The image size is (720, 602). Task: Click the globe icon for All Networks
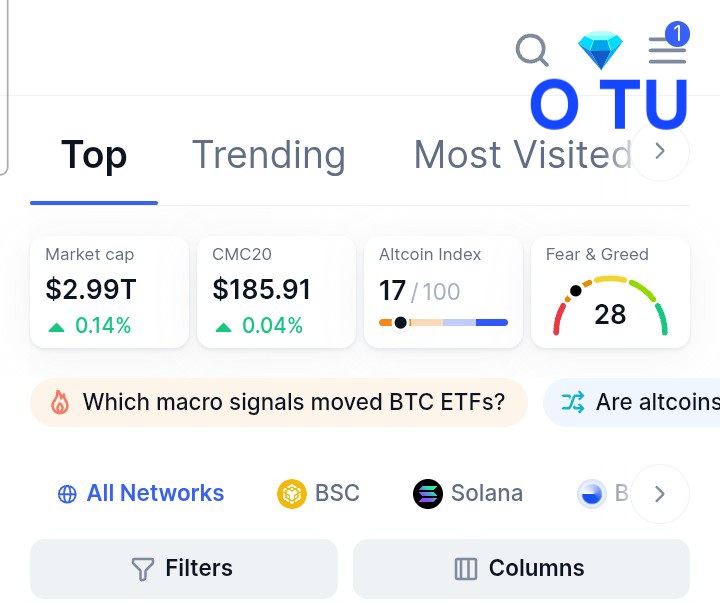tap(67, 494)
